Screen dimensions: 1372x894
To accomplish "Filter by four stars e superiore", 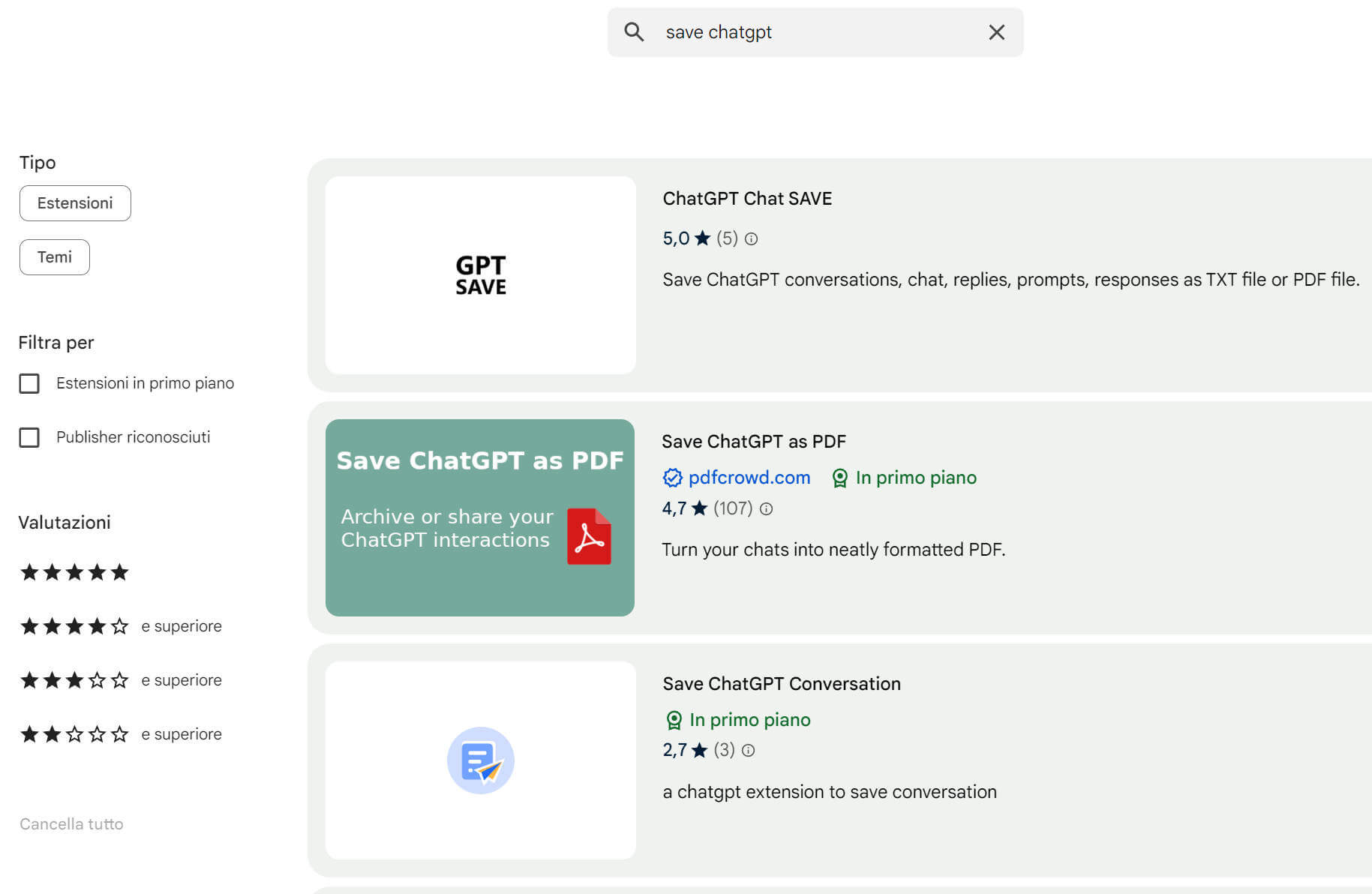I will coord(74,627).
